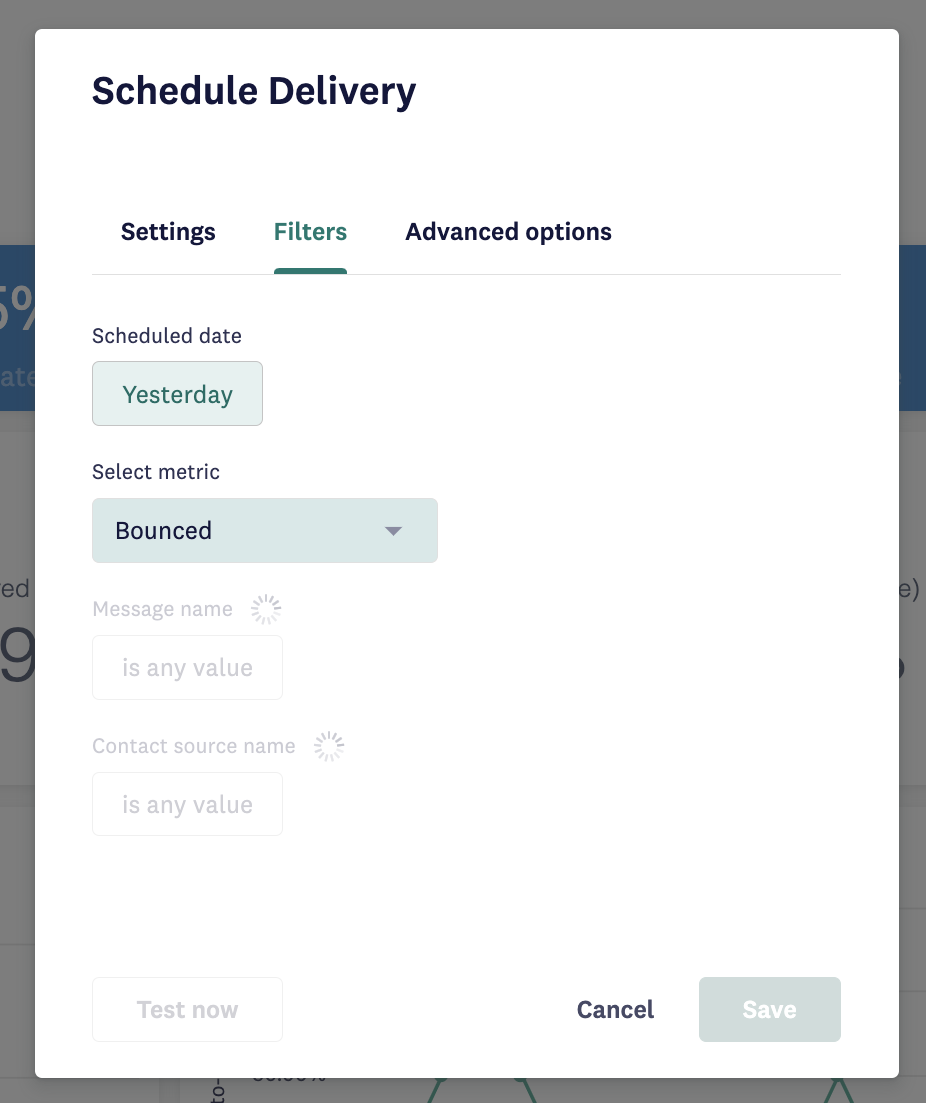Switch to the Settings tab
Image resolution: width=926 pixels, height=1103 pixels.
[x=167, y=231]
